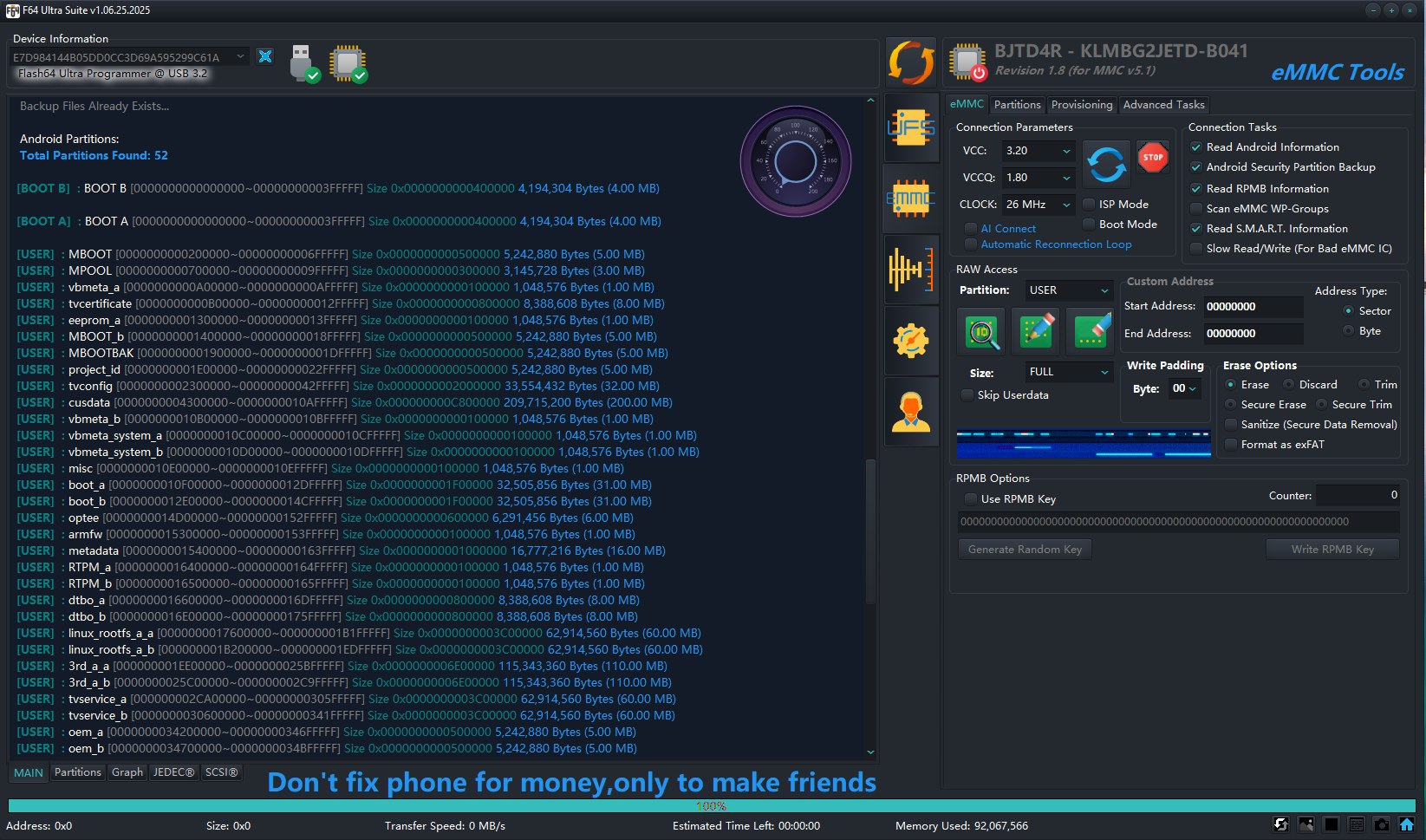Click the Start Address input field

(1253, 307)
